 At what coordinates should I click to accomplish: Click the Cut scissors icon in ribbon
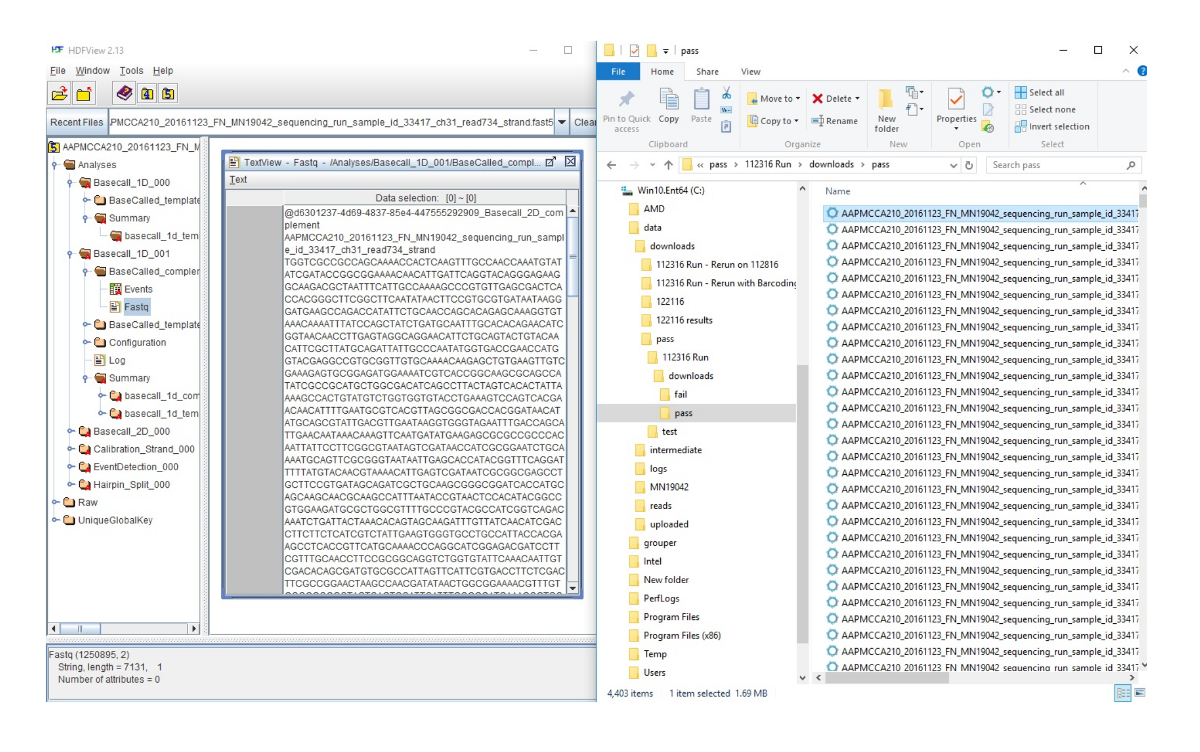[x=726, y=93]
